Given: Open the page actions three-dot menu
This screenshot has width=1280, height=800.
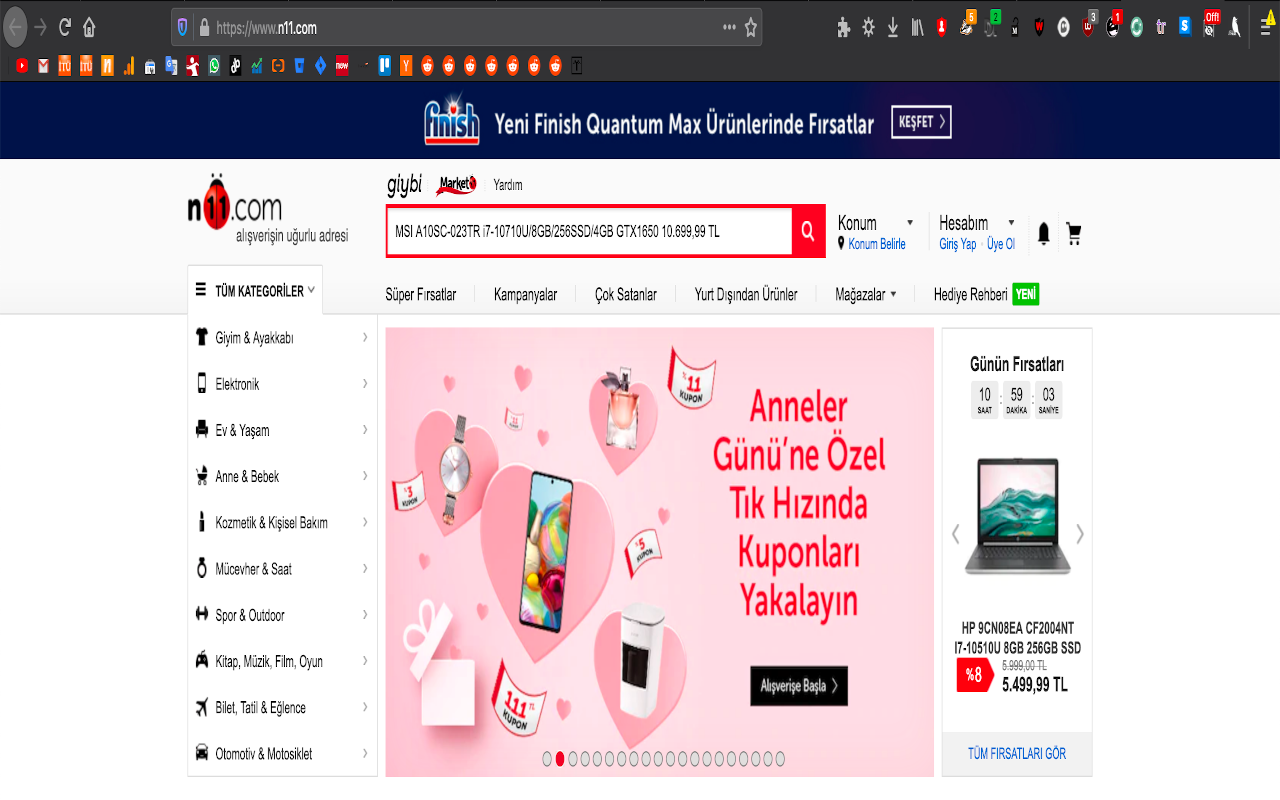Looking at the screenshot, I should [x=729, y=28].
